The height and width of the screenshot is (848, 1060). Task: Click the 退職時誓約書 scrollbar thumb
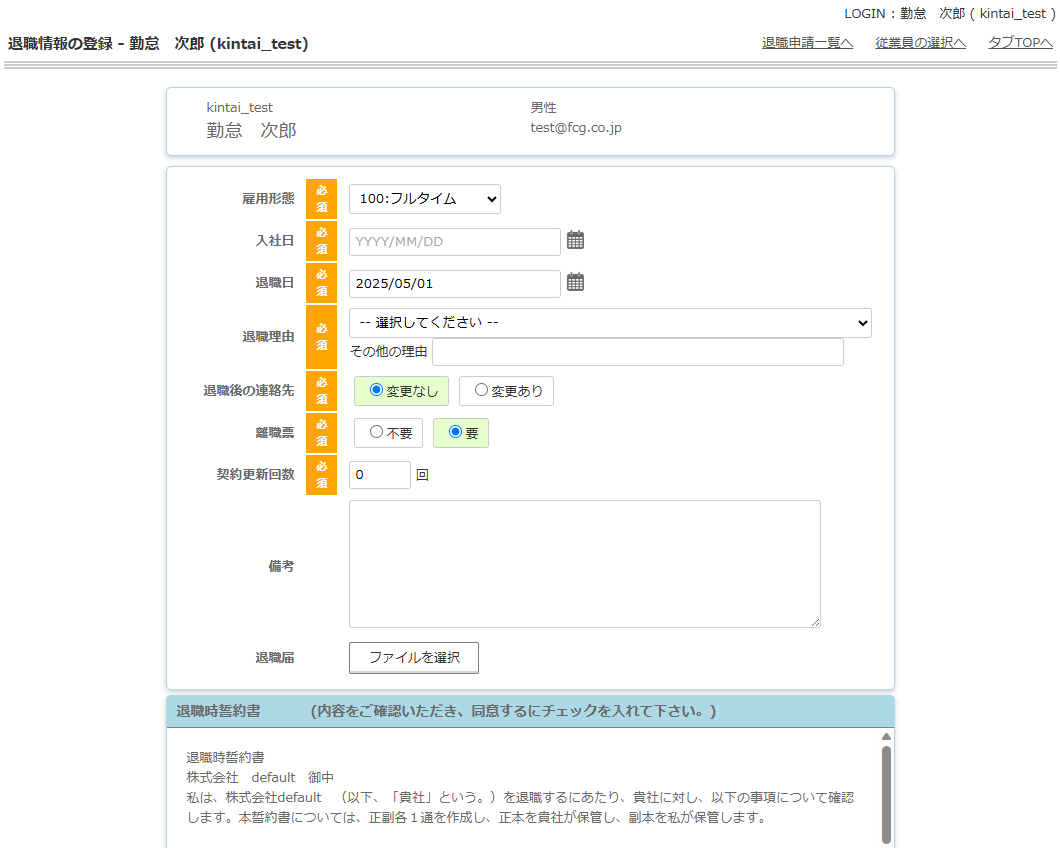(x=886, y=795)
